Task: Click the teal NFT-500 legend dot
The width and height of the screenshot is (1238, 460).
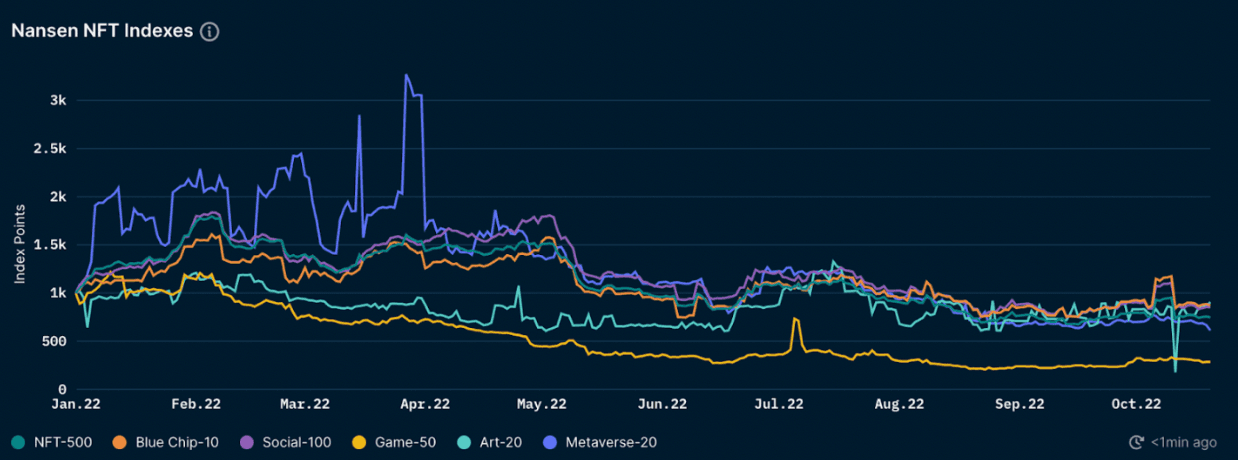Action: pyautogui.click(x=19, y=442)
